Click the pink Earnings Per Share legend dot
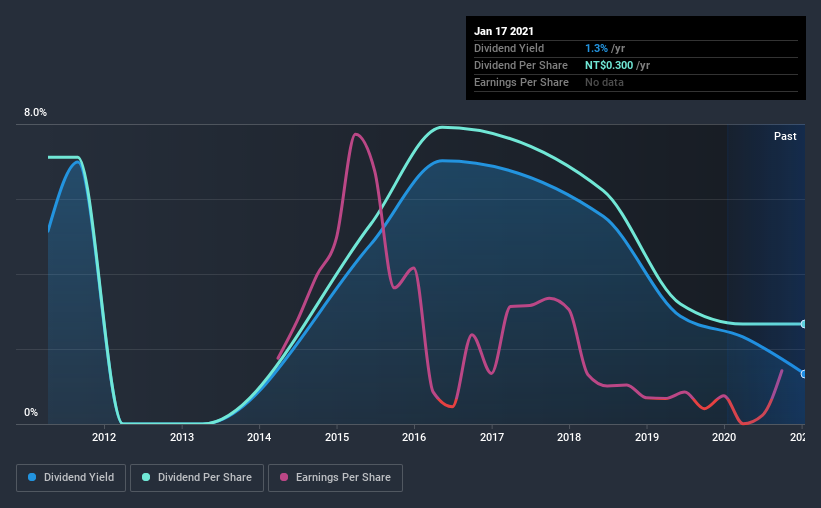 click(x=284, y=477)
